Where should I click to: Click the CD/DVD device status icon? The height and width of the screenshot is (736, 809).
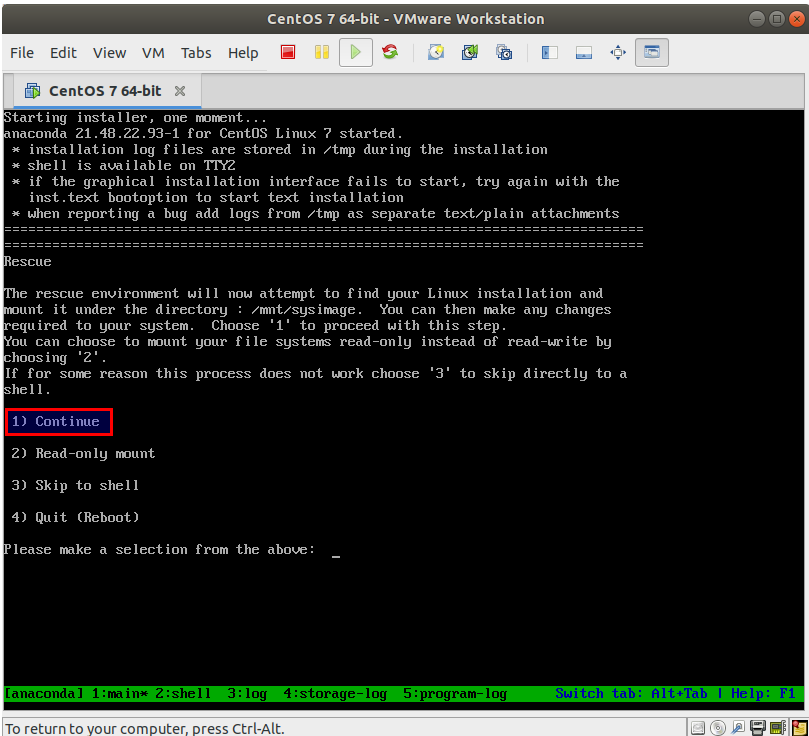717,727
